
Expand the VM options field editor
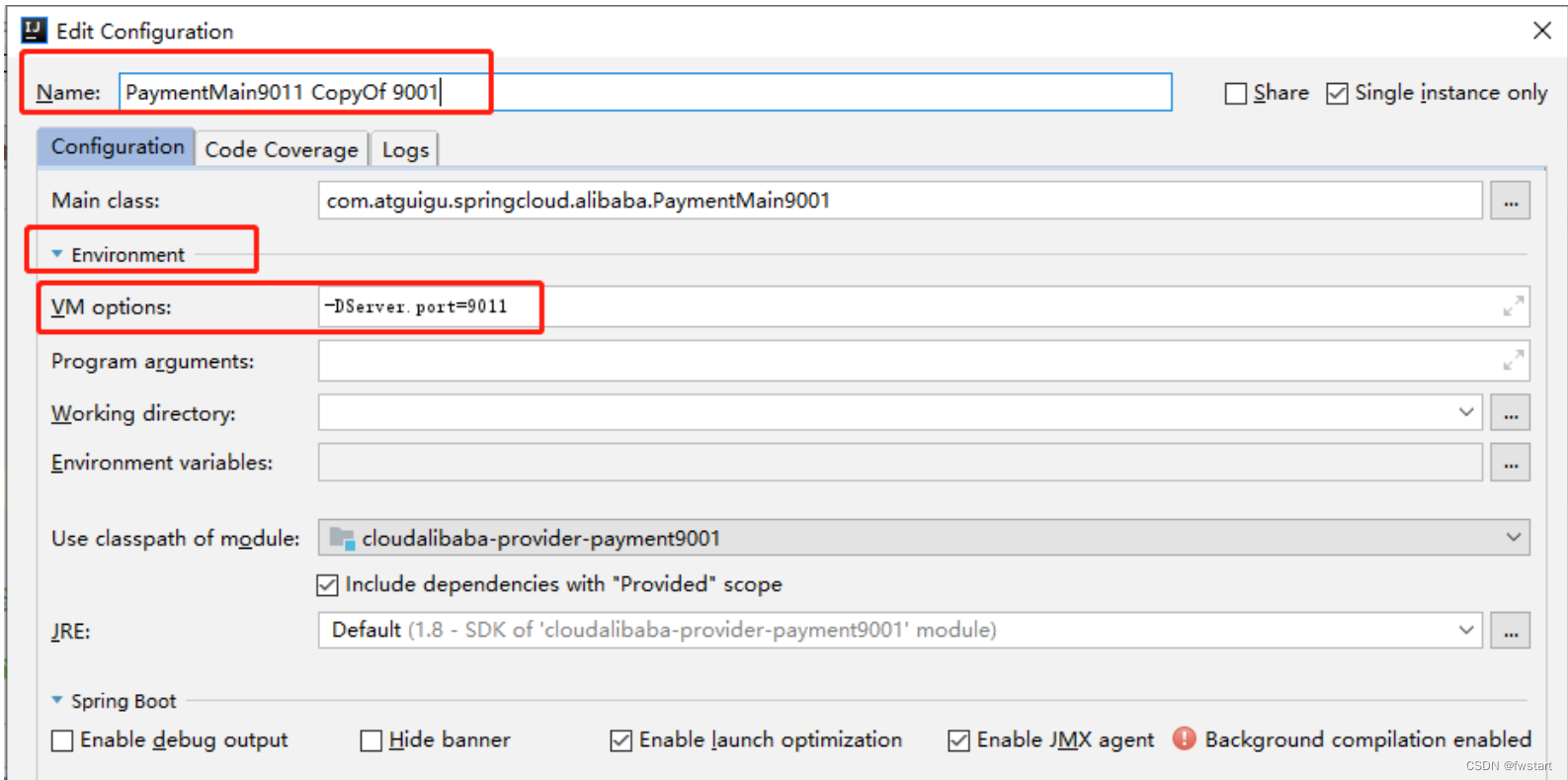coord(1513,306)
